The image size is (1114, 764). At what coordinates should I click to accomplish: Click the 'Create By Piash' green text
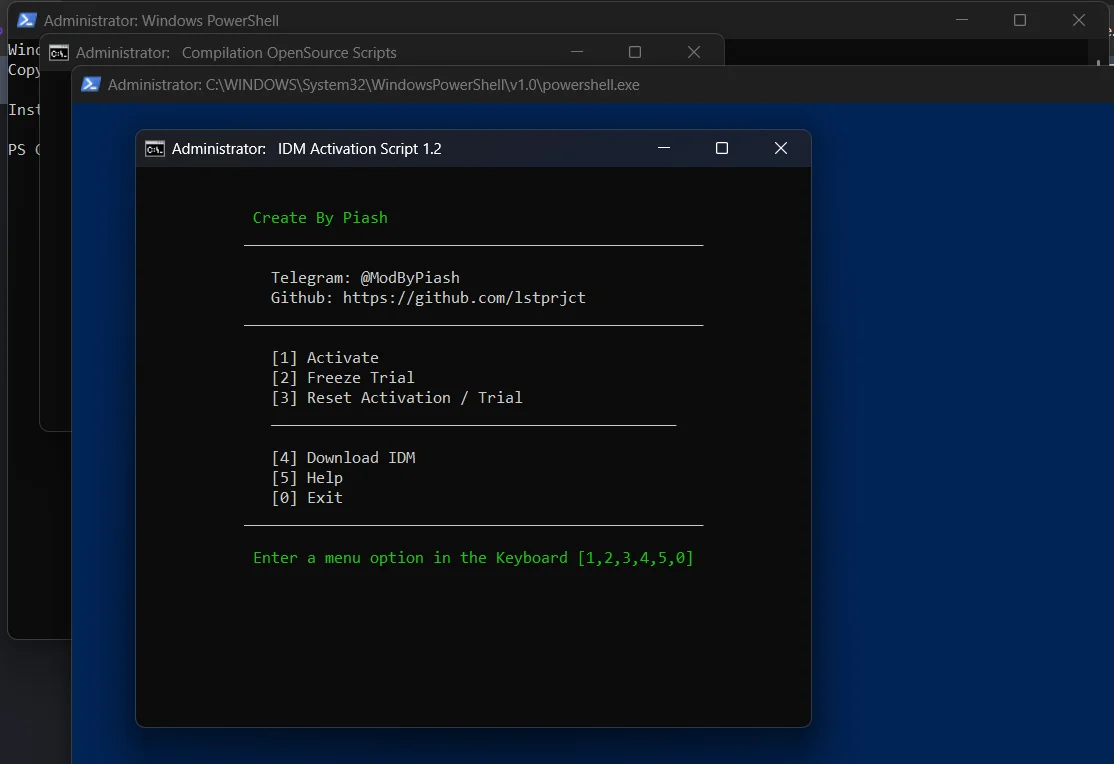pos(320,217)
